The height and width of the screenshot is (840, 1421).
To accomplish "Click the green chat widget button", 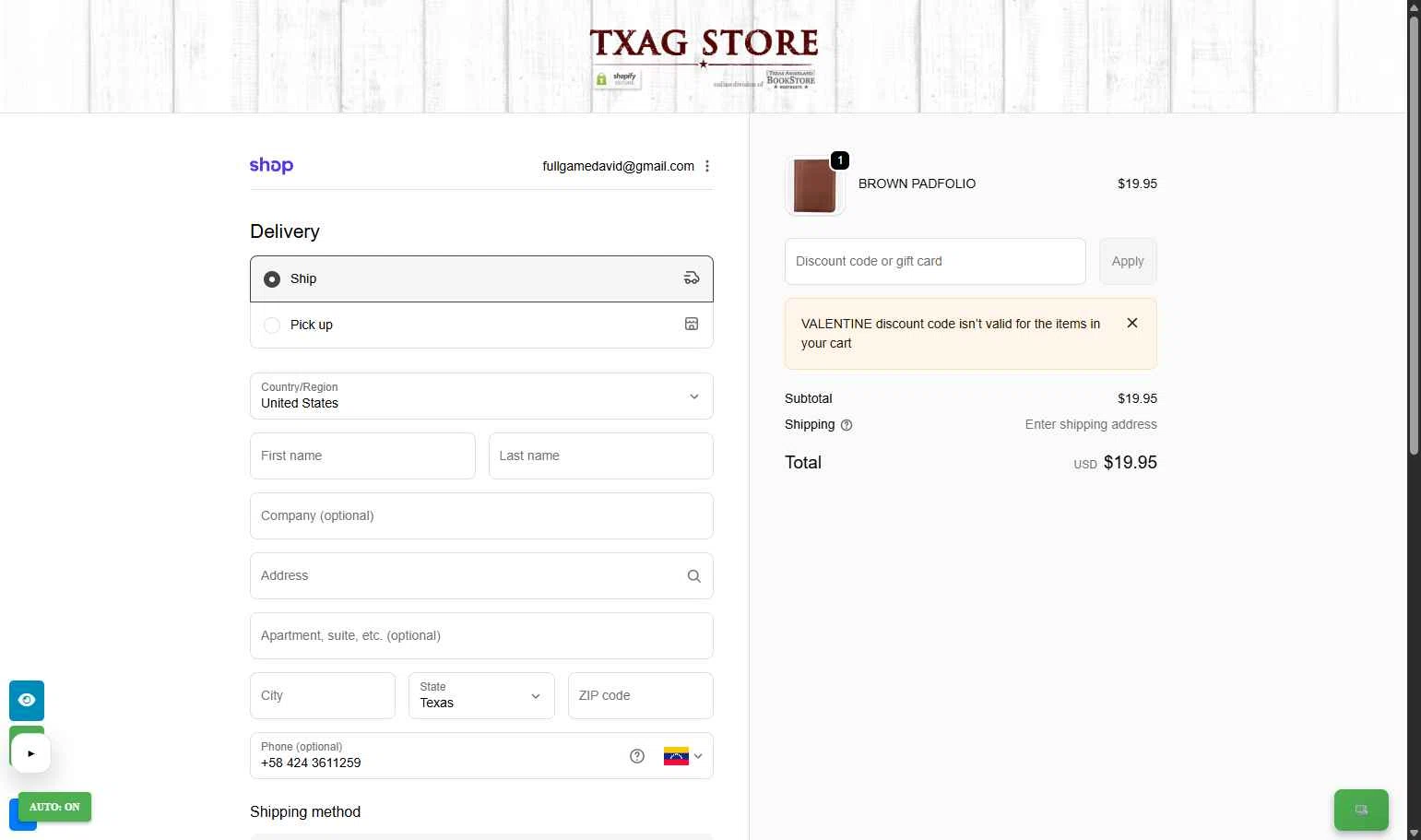I will click(x=1361, y=810).
